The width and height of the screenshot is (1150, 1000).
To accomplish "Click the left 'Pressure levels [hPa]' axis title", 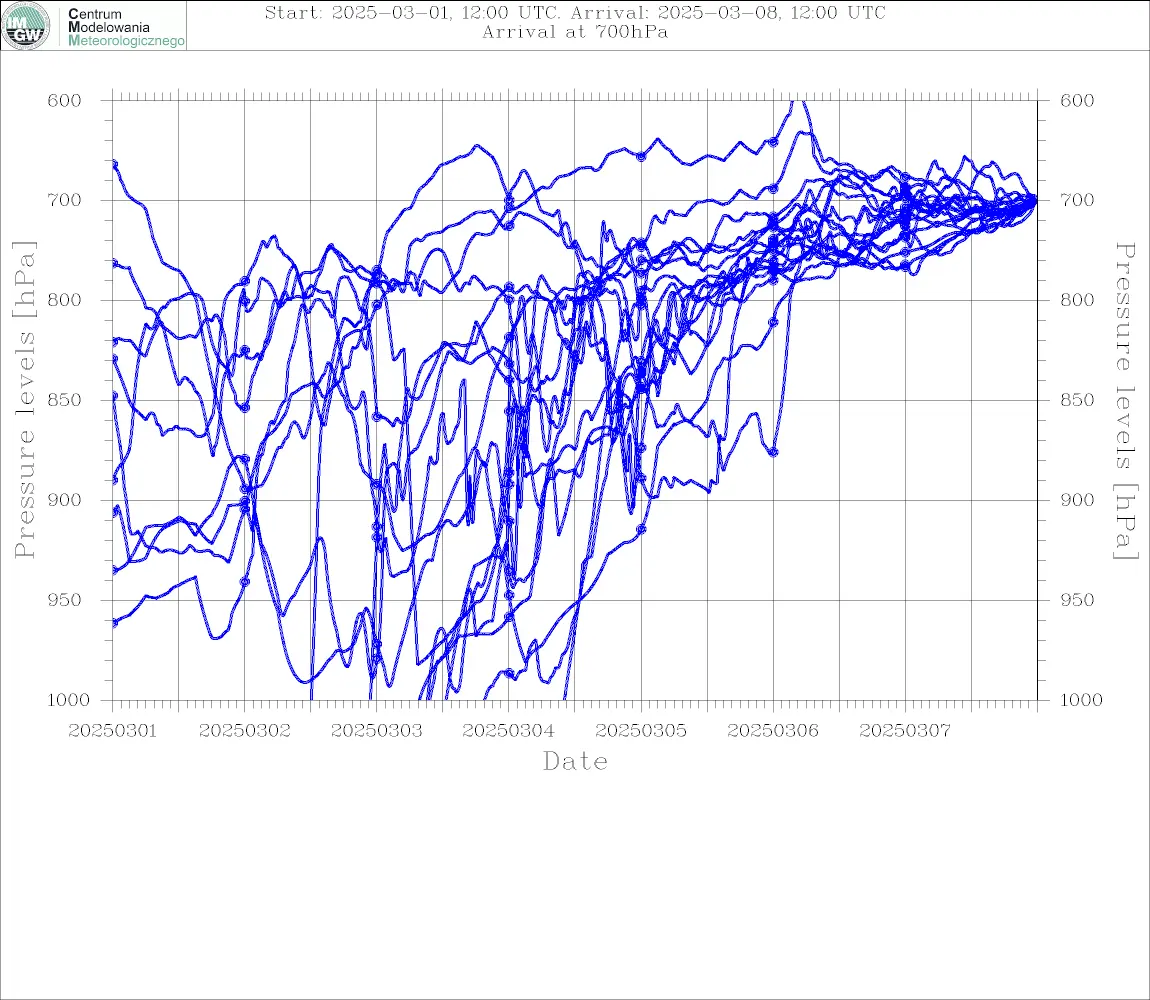I will [x=24, y=400].
